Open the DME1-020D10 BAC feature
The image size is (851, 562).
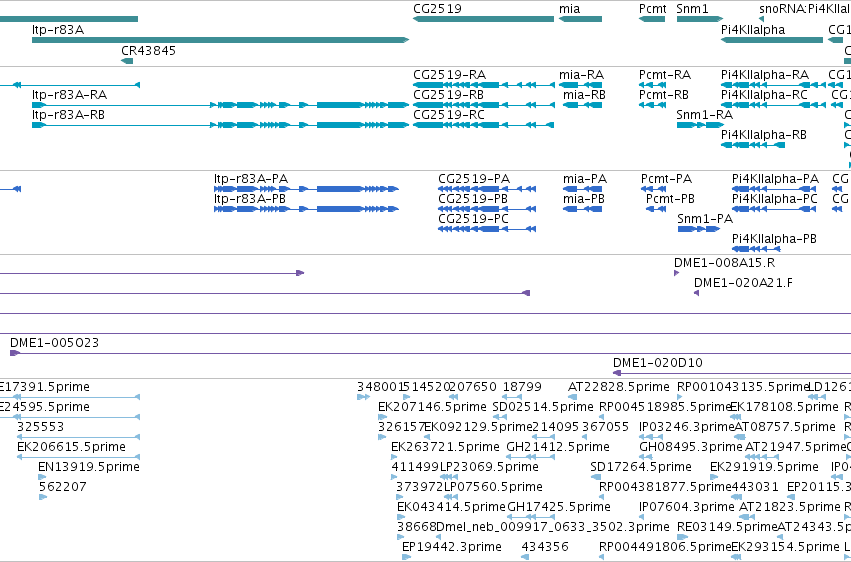point(732,373)
